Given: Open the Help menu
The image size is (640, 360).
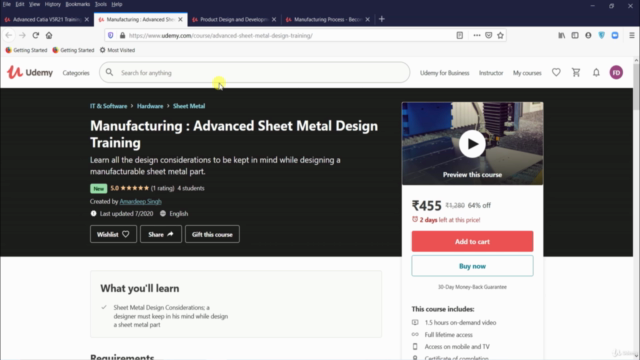Looking at the screenshot, I should coord(117,4).
